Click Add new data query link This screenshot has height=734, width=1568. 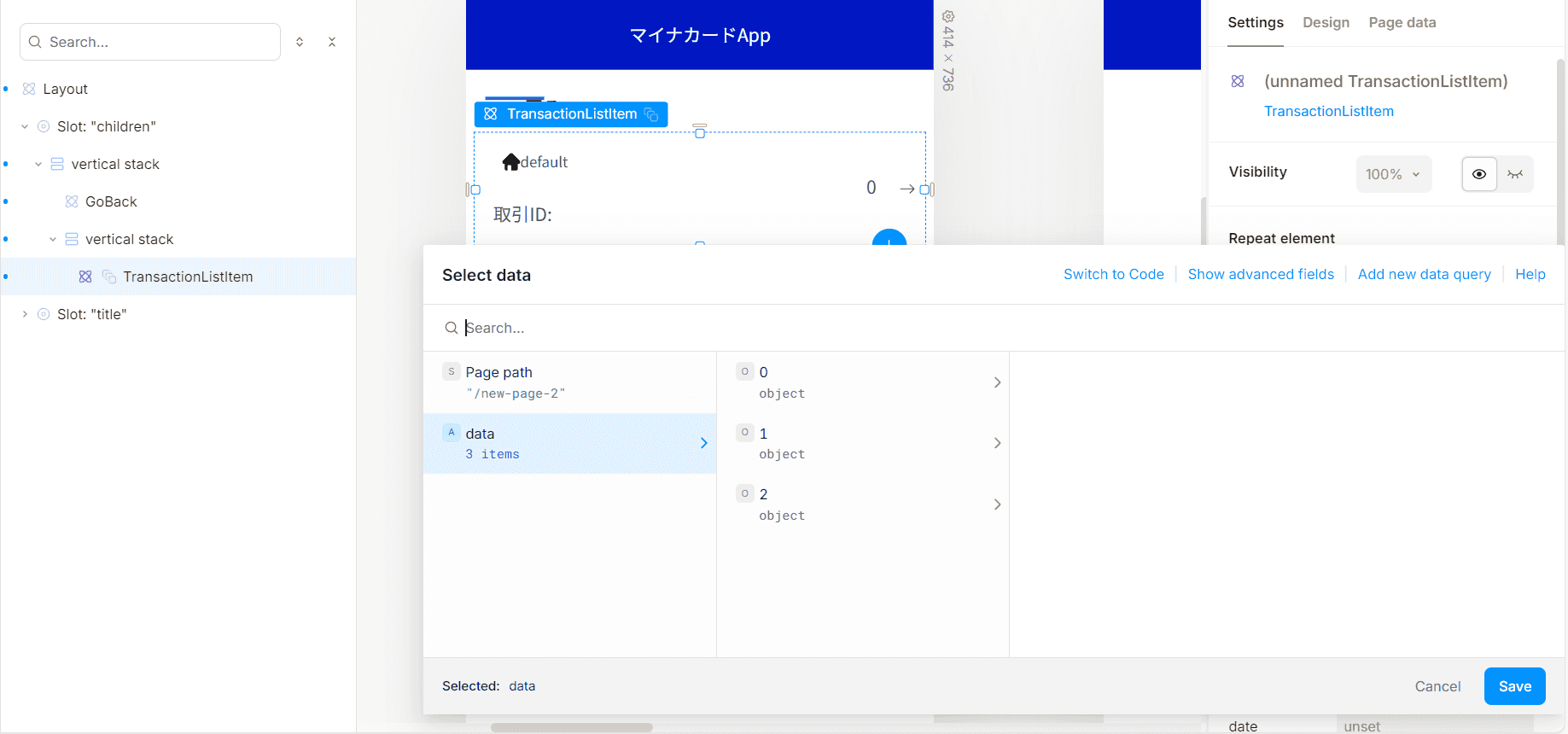[1424, 274]
